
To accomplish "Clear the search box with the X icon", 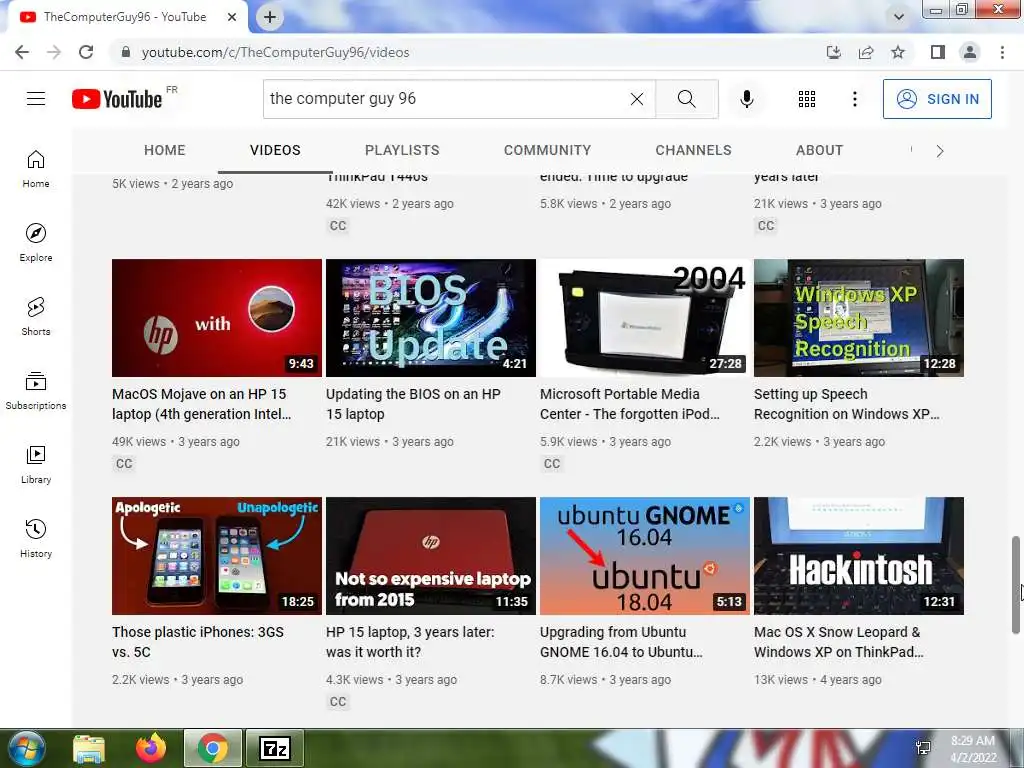I will 637,99.
